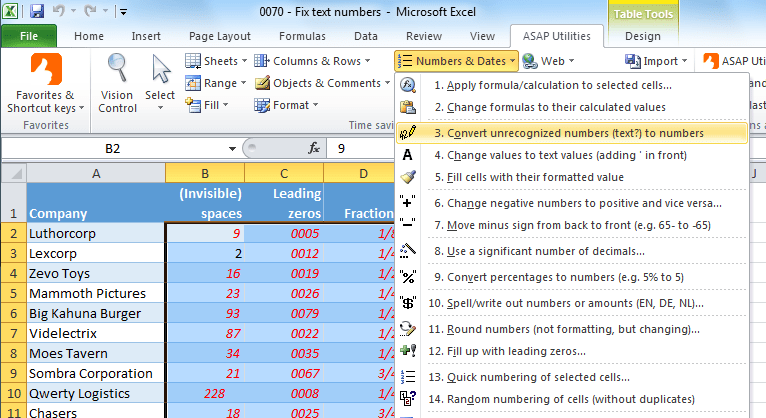The height and width of the screenshot is (418, 766).
Task: Open the Format dropdown
Action: point(286,105)
